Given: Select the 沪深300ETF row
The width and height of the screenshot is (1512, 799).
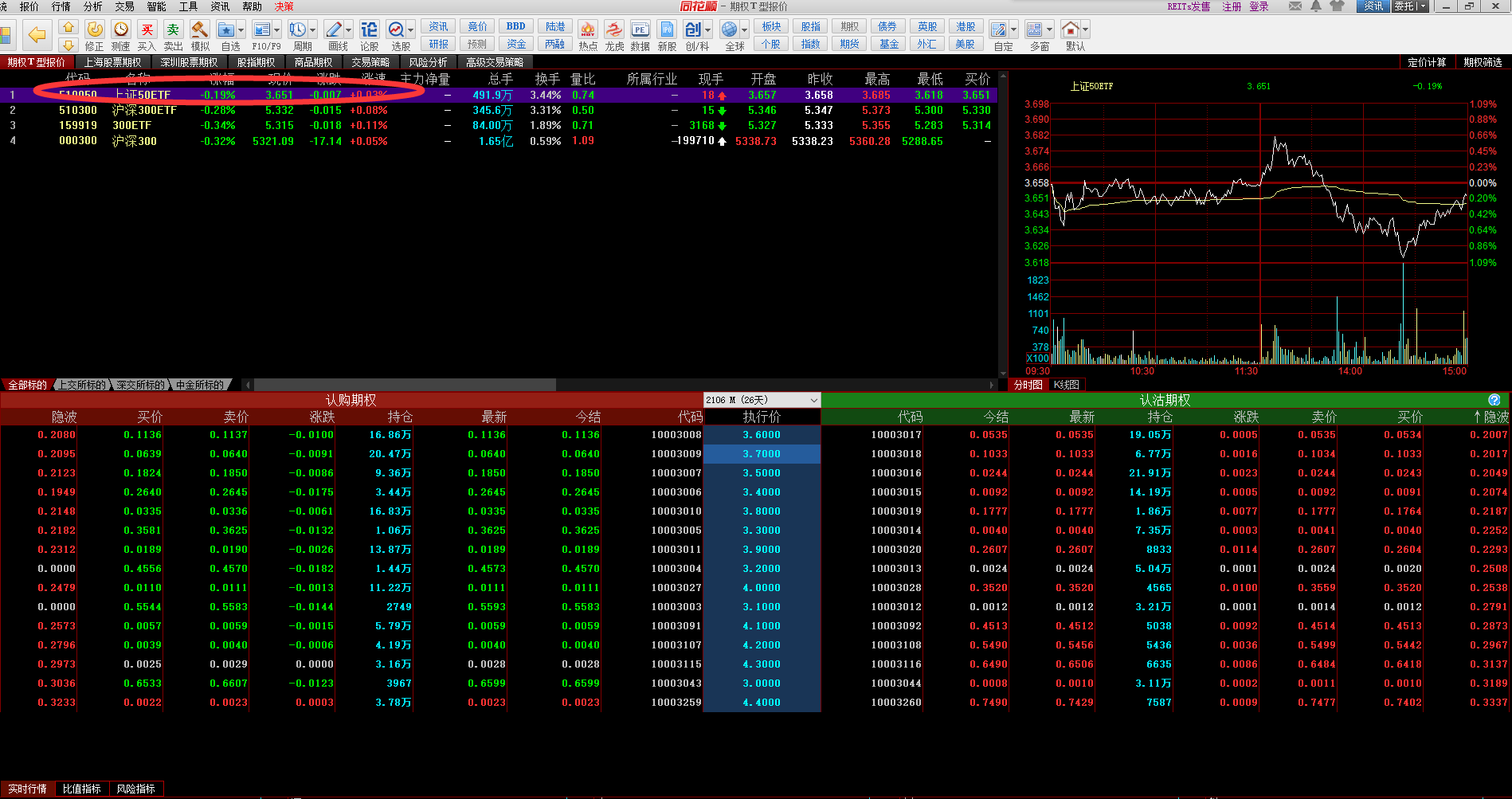Looking at the screenshot, I should [x=498, y=110].
